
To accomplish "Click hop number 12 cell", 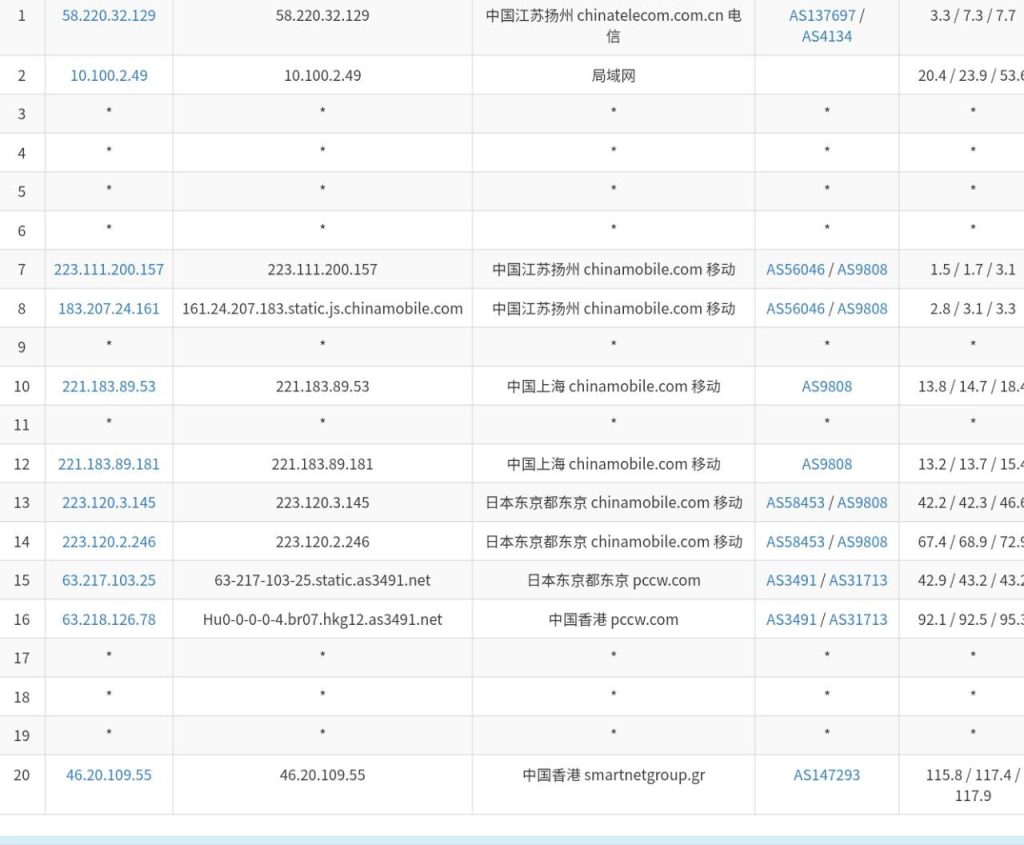I will [x=22, y=464].
